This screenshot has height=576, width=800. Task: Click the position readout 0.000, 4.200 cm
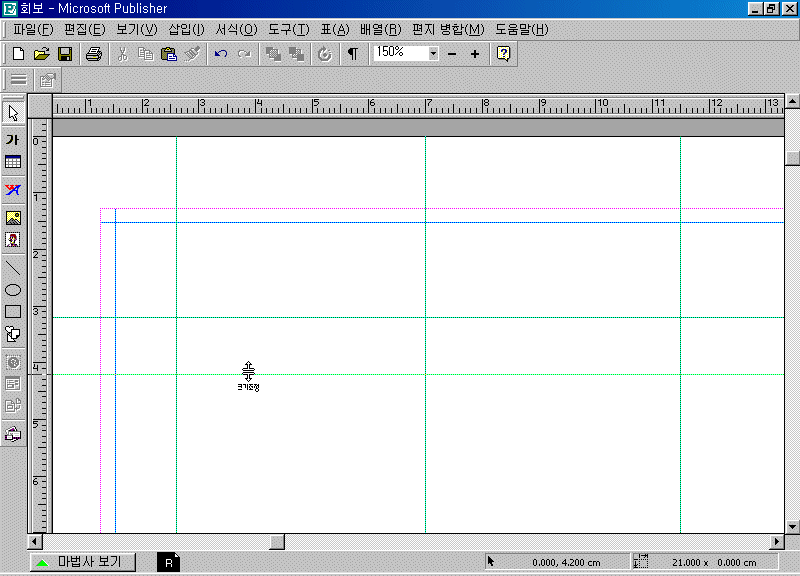click(566, 562)
